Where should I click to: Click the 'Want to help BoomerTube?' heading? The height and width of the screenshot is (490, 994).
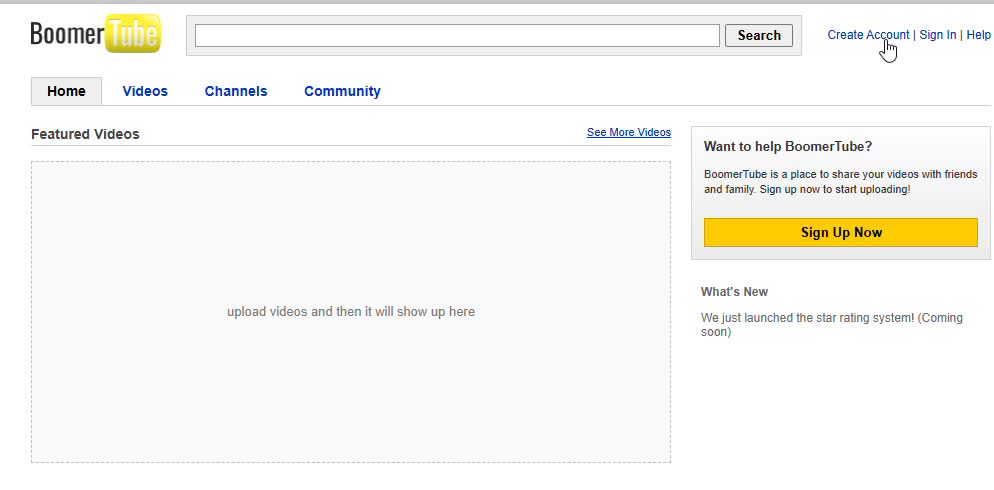pyautogui.click(x=788, y=146)
